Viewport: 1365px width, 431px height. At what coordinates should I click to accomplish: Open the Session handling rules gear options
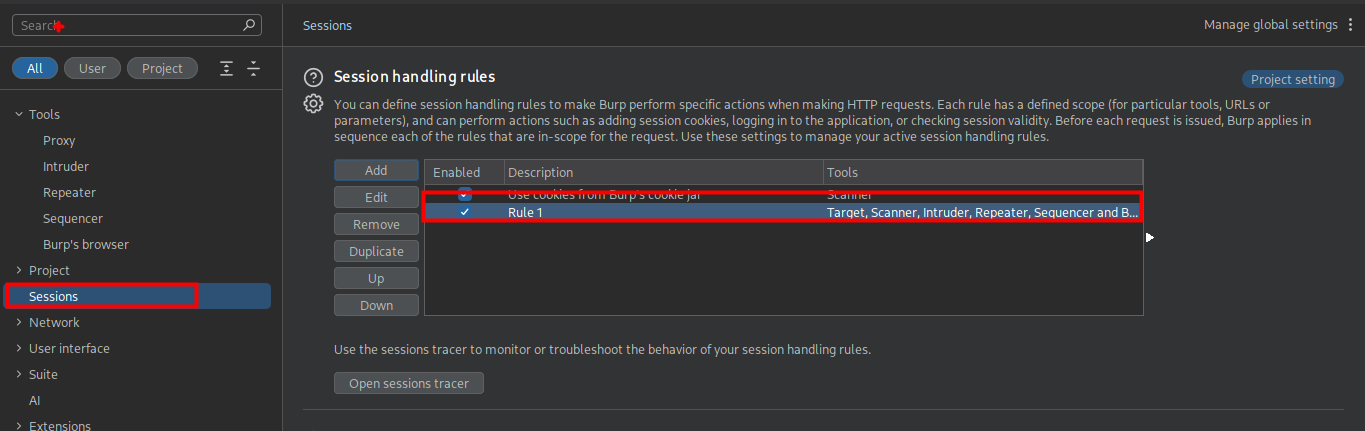click(314, 103)
